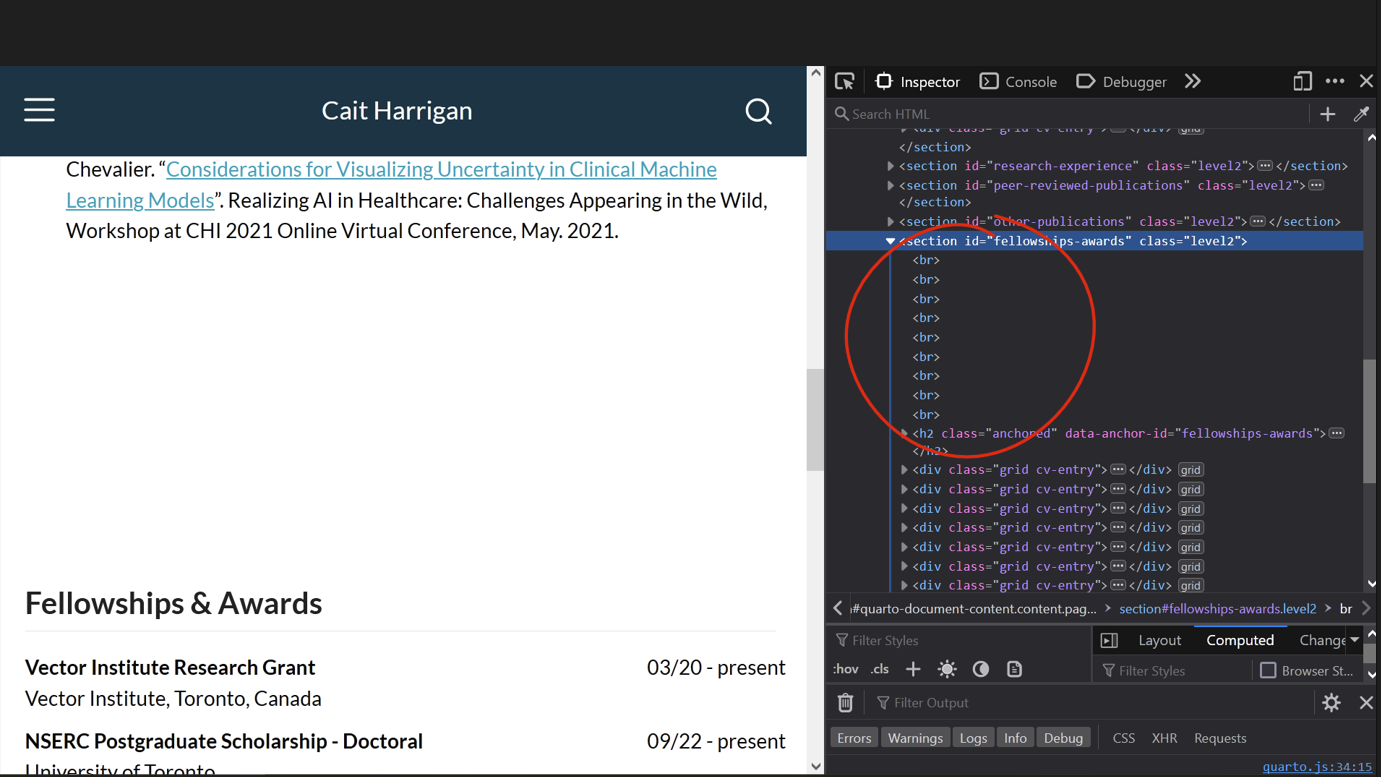The image size is (1381, 777).
Task: Toggle the Errors console filter
Action: click(854, 738)
